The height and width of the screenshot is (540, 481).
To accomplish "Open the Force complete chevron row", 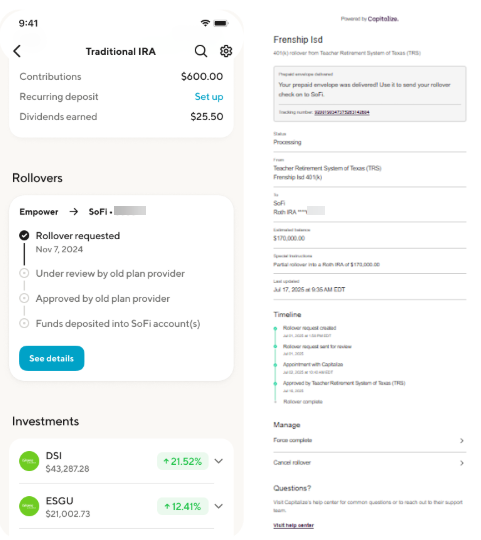I will pyautogui.click(x=369, y=440).
